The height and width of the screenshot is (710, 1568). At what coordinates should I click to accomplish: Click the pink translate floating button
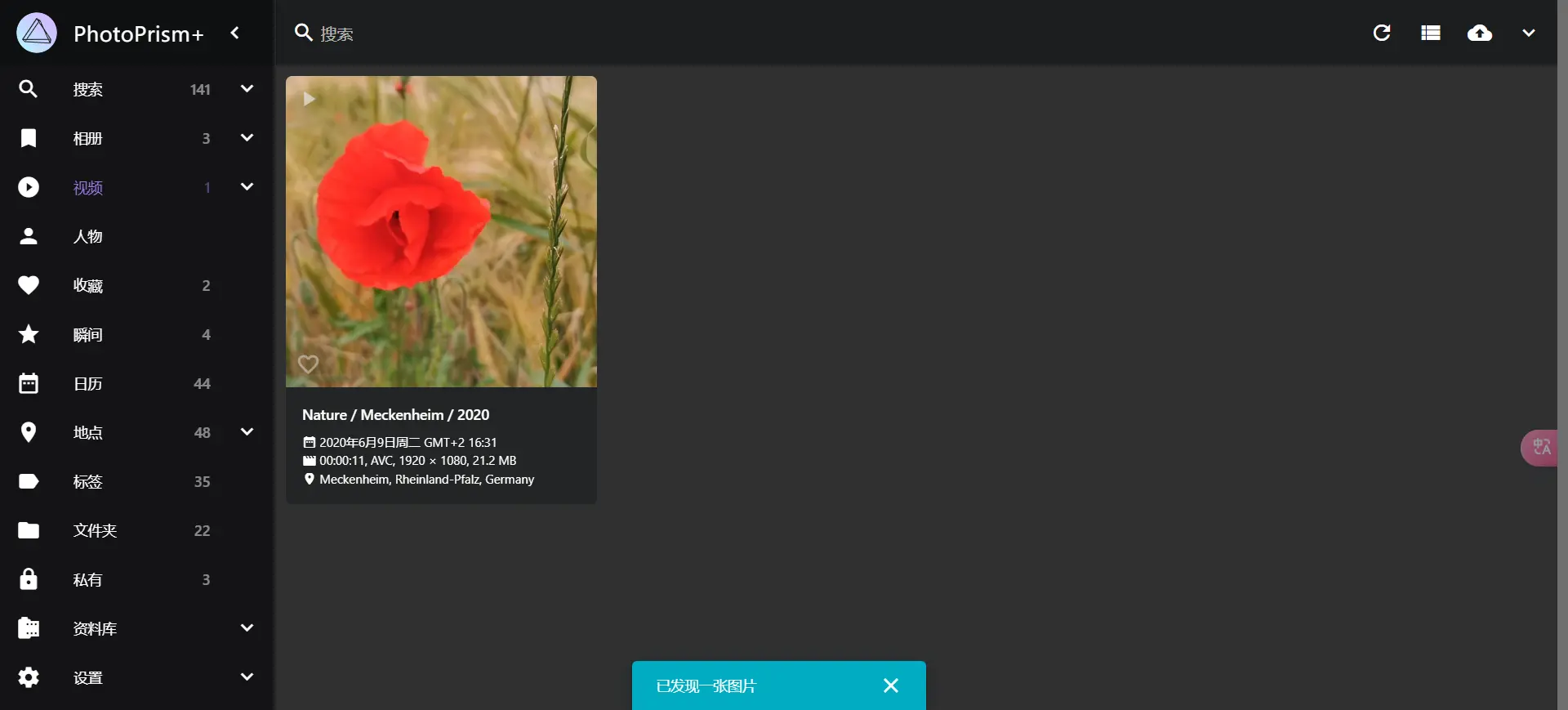pyautogui.click(x=1539, y=448)
